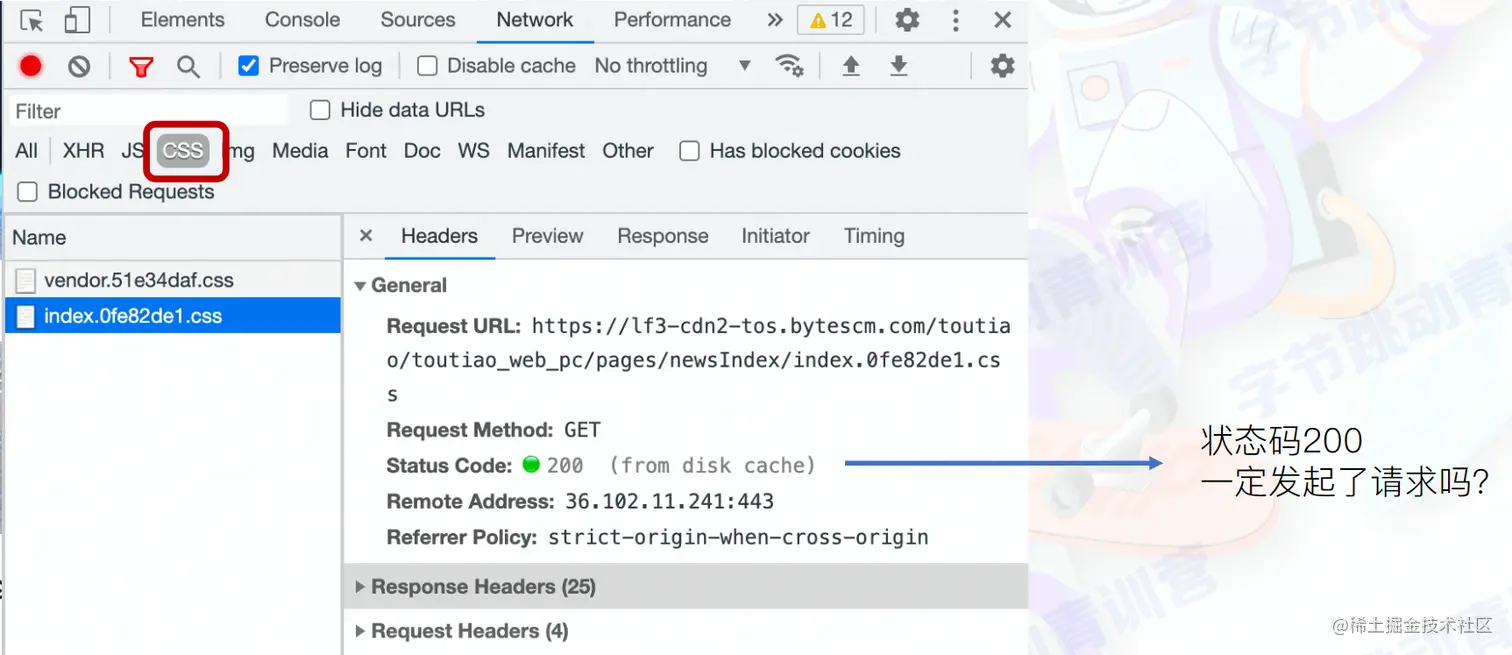
Task: Open the Timing tab
Action: click(873, 236)
